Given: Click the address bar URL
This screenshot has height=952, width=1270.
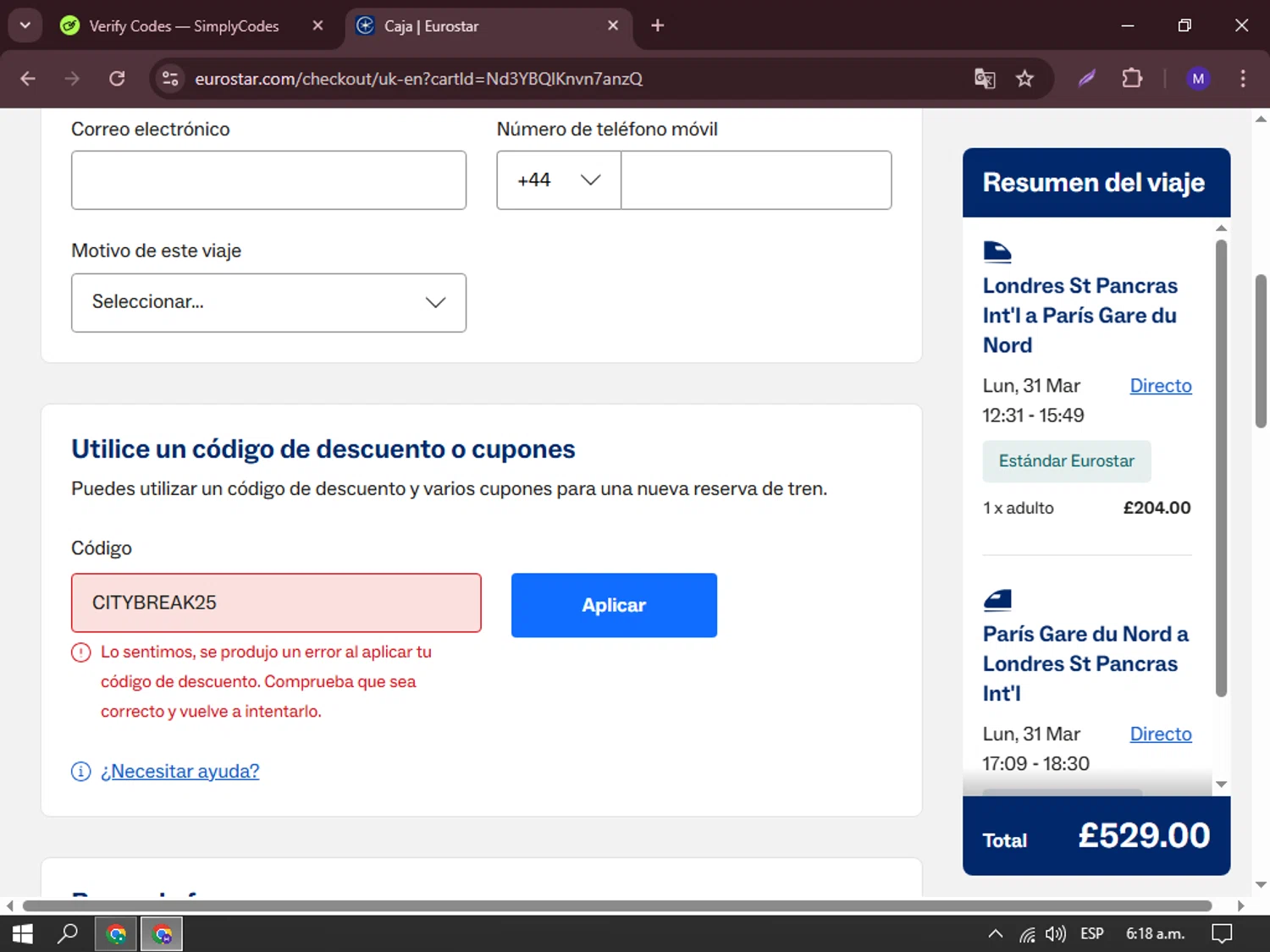Looking at the screenshot, I should [418, 79].
